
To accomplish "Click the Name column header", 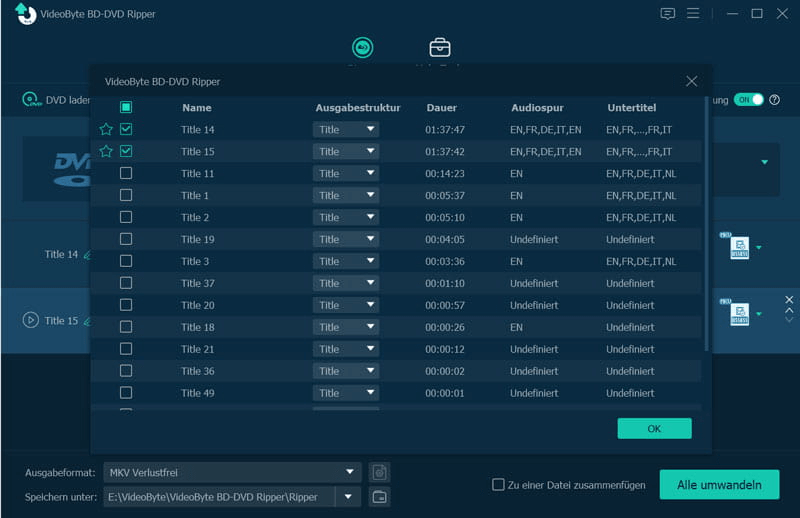I will [196, 108].
